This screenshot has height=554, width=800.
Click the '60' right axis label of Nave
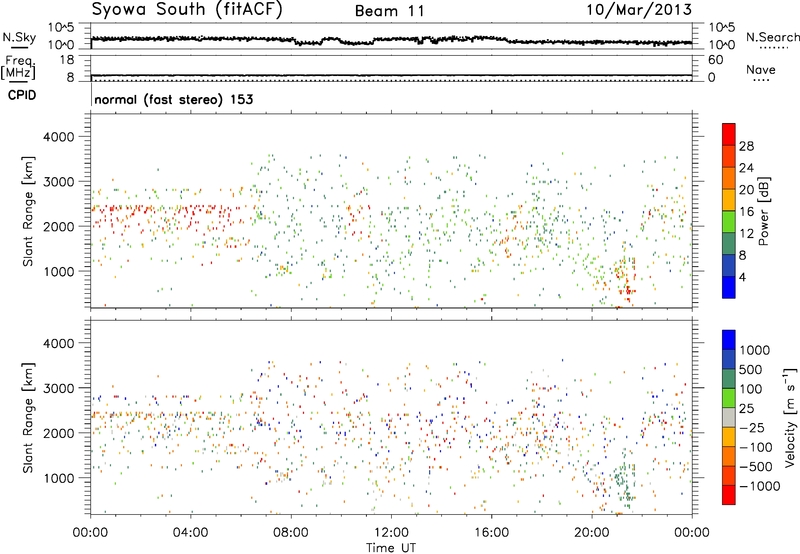click(x=716, y=60)
